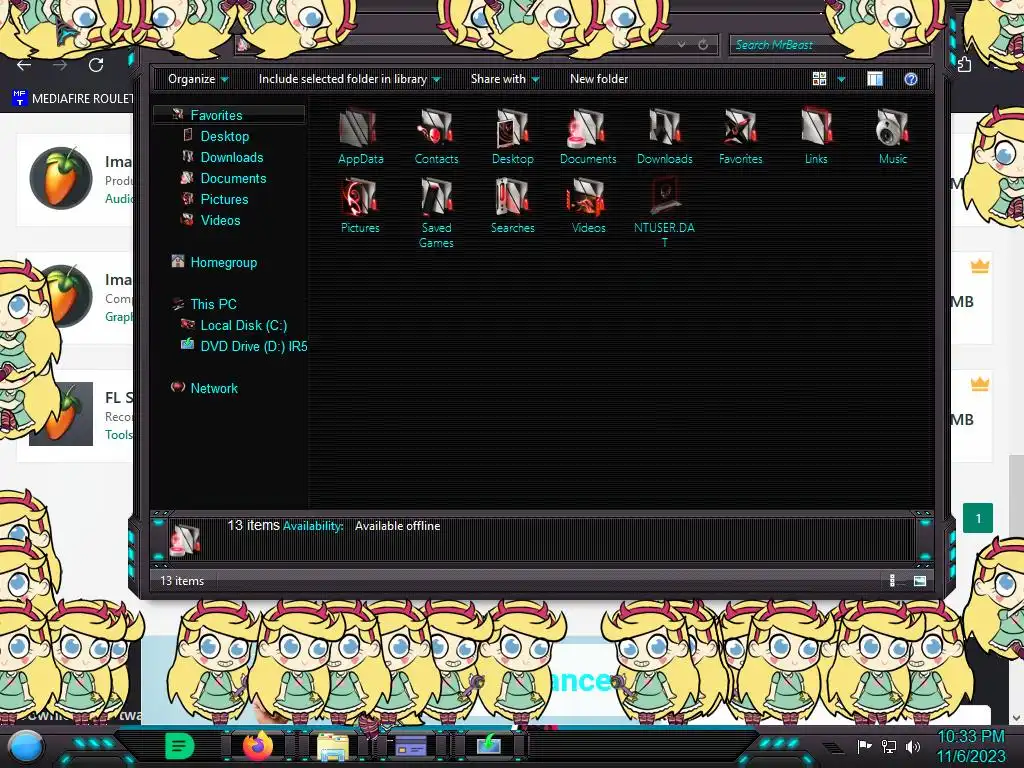
Task: Select Favorites in navigation pane
Action: [216, 115]
